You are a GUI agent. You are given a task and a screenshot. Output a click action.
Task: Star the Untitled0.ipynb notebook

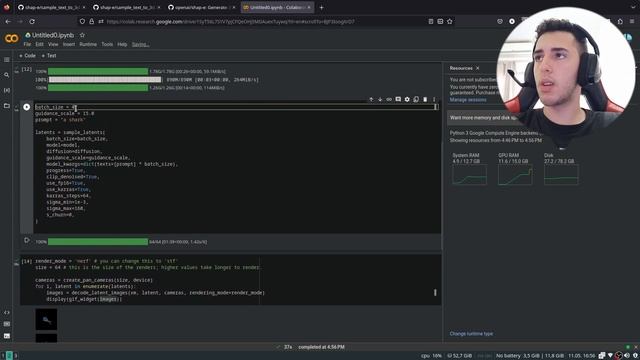point(82,35)
